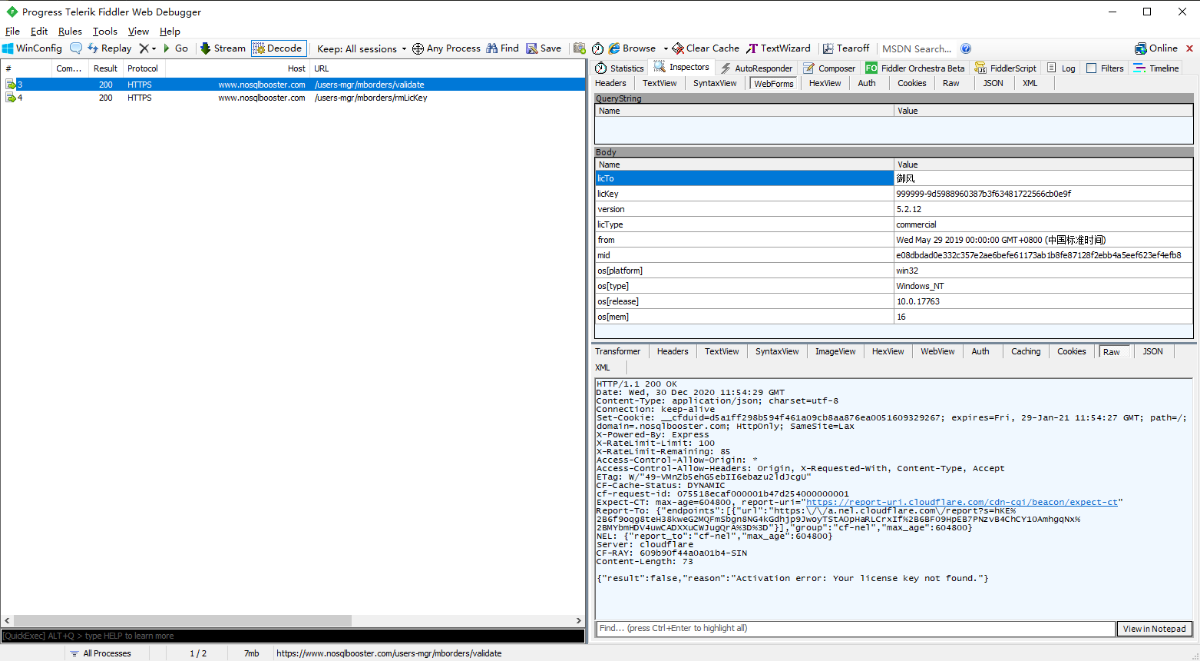Open the Composer tab
Viewport: 1200px width, 661px height.
click(829, 68)
